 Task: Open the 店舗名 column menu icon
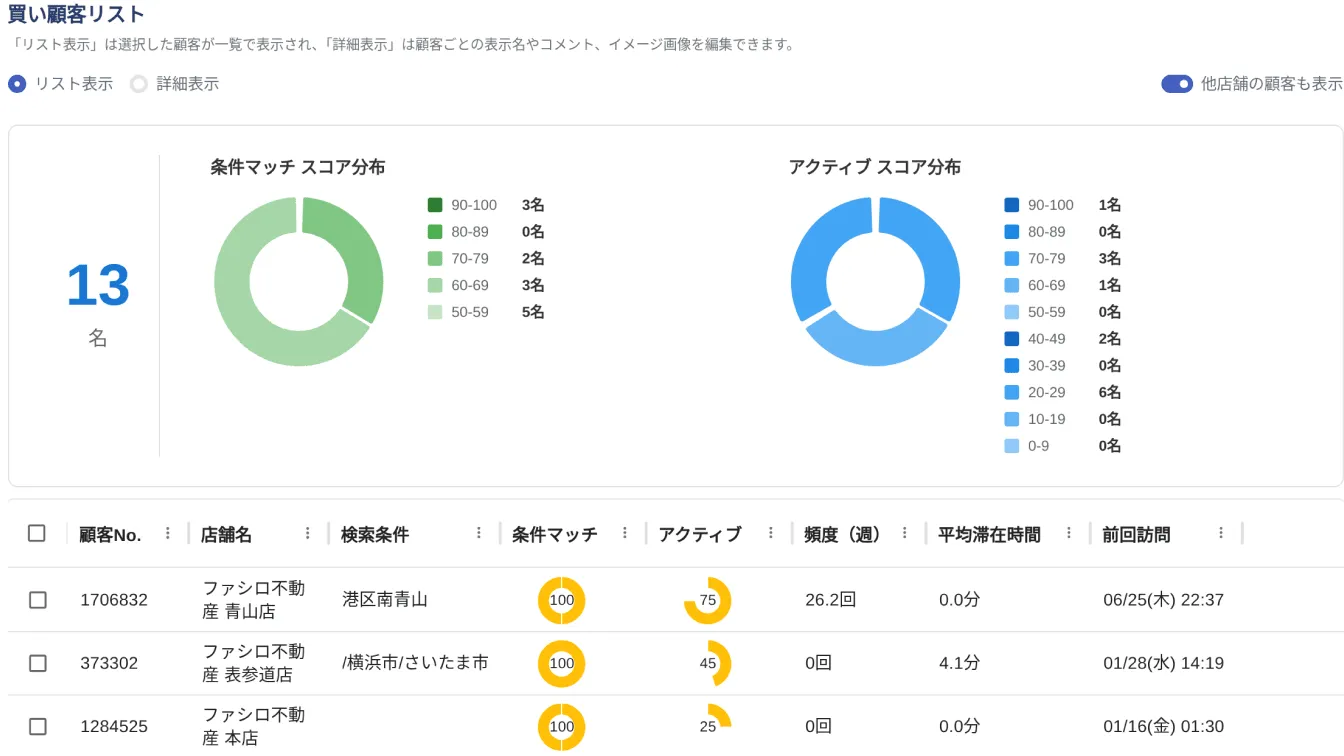tap(308, 533)
